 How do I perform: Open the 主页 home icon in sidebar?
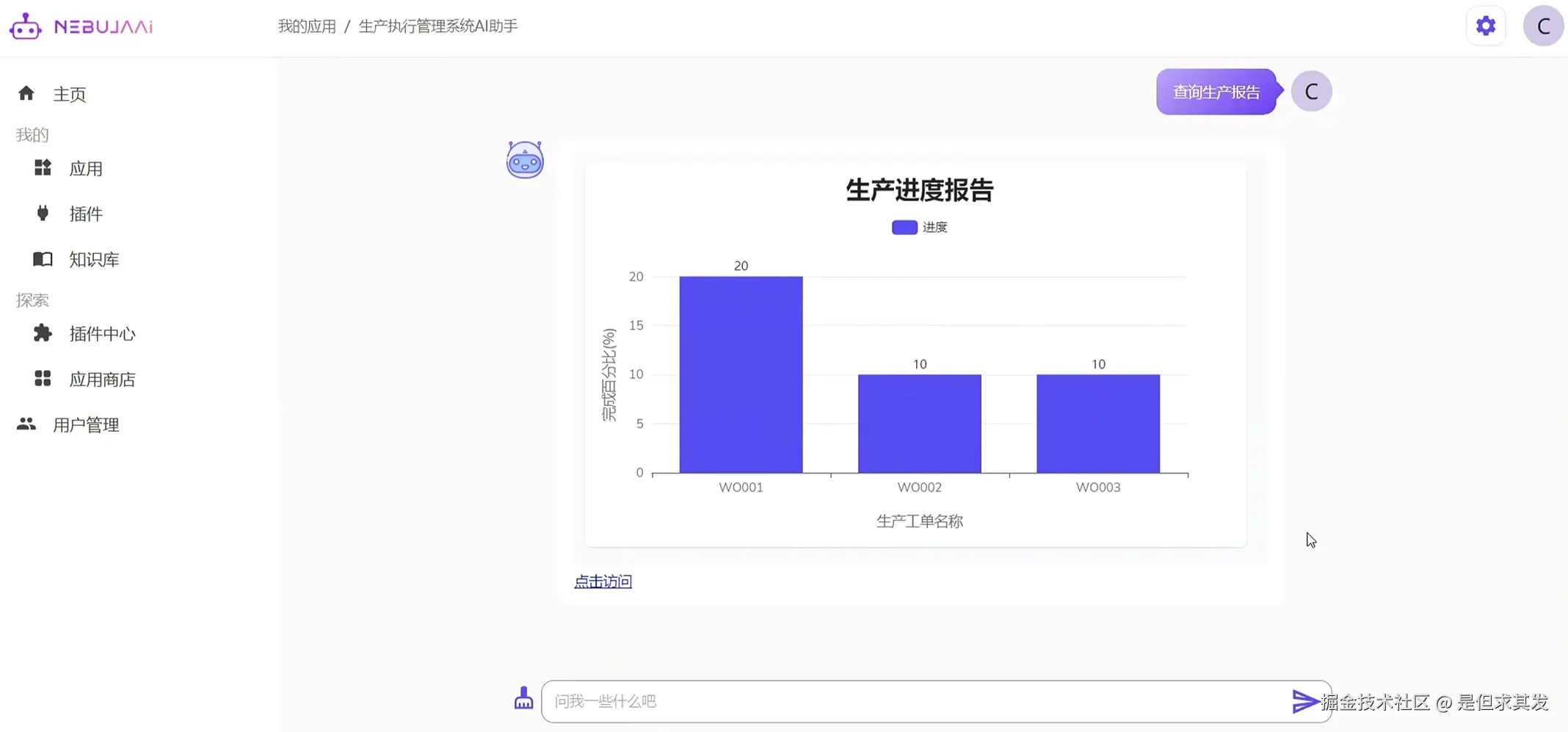coord(26,93)
